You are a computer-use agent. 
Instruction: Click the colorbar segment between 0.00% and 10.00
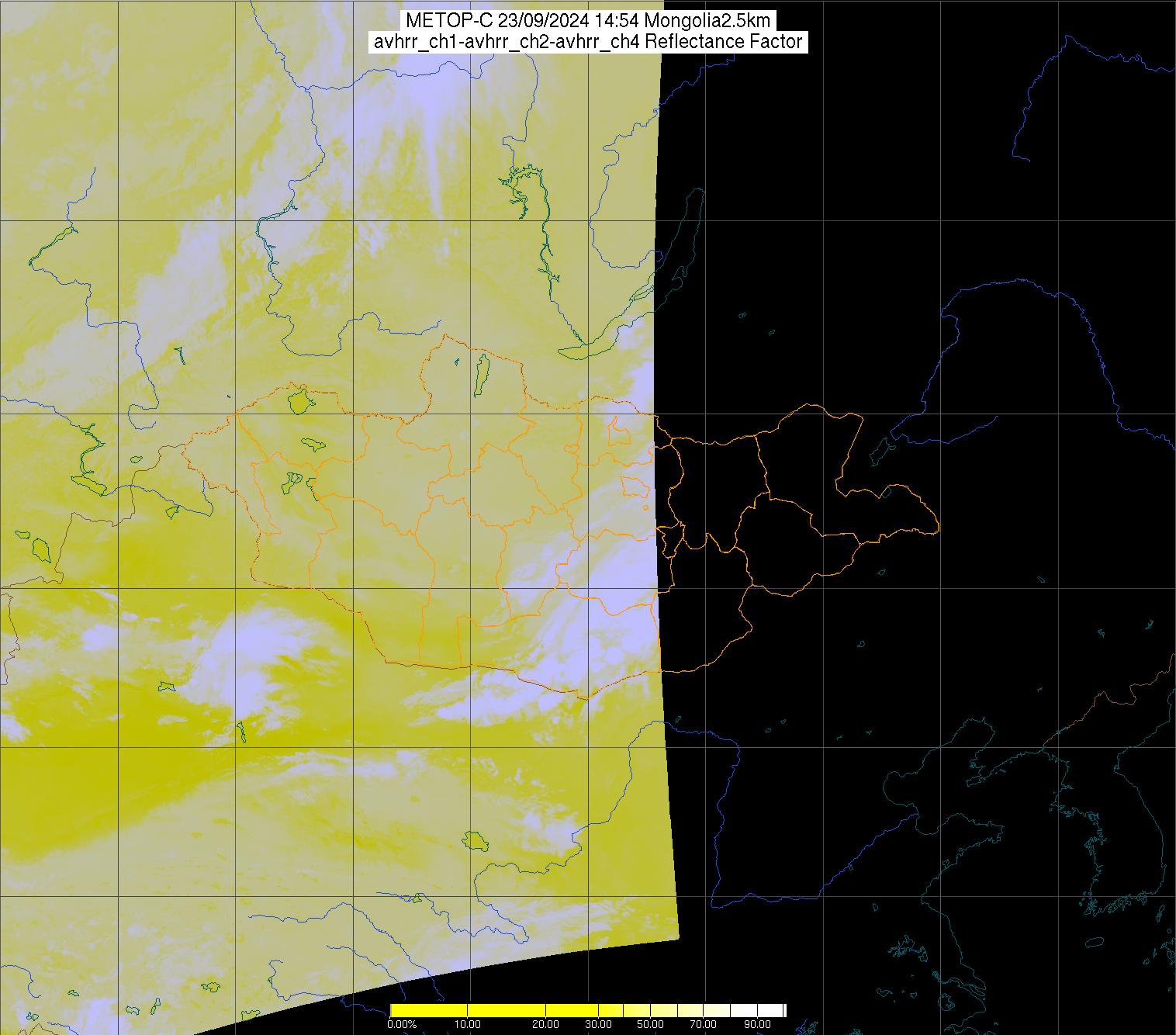click(429, 1010)
